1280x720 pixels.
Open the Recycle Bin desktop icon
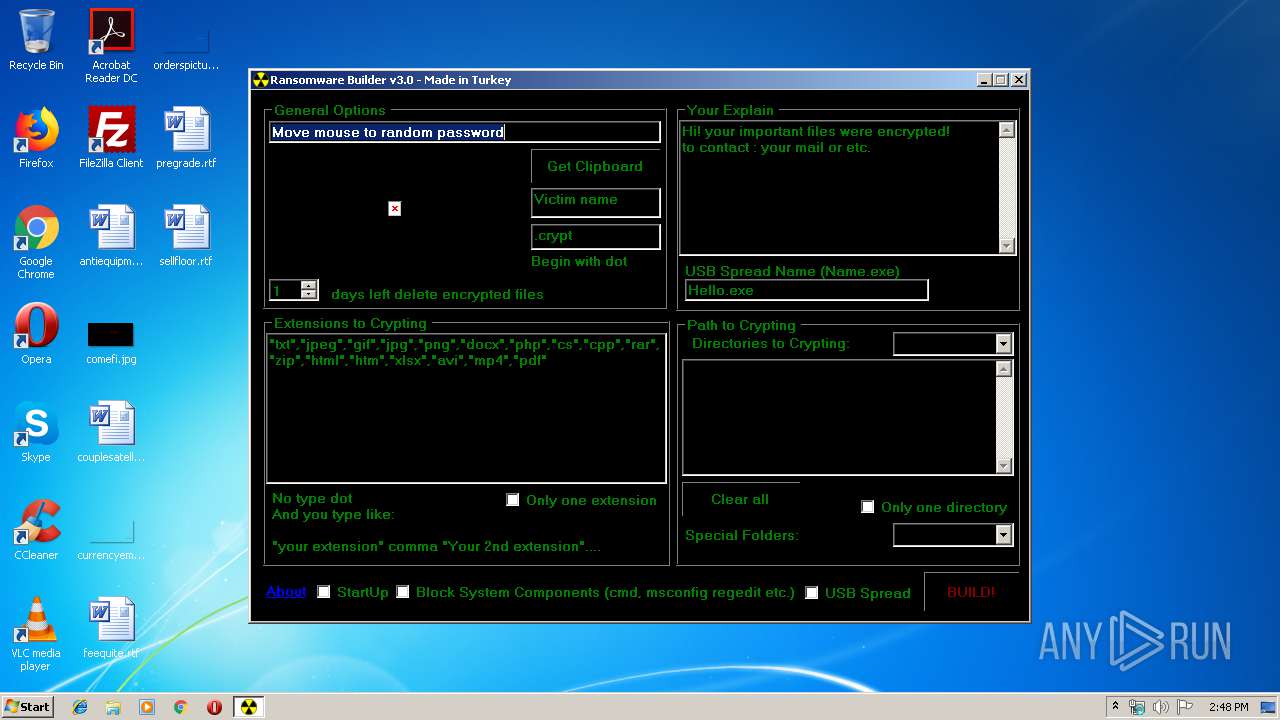(36, 40)
